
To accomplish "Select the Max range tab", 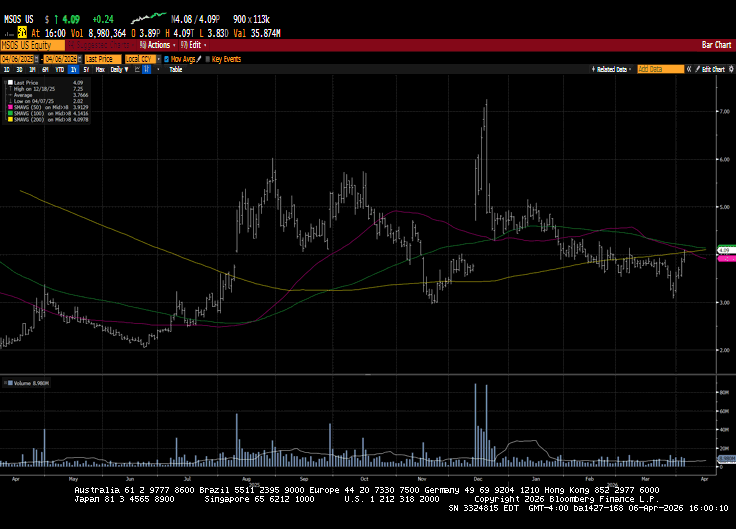I will coord(100,69).
